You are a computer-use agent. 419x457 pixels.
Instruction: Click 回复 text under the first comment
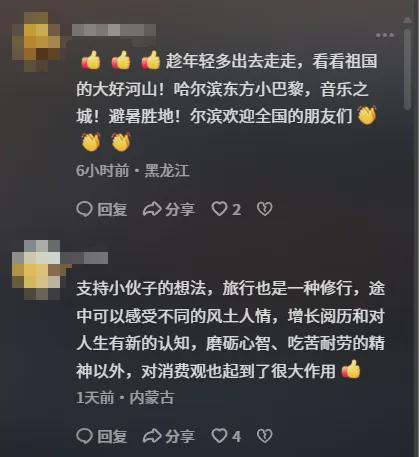(112, 210)
